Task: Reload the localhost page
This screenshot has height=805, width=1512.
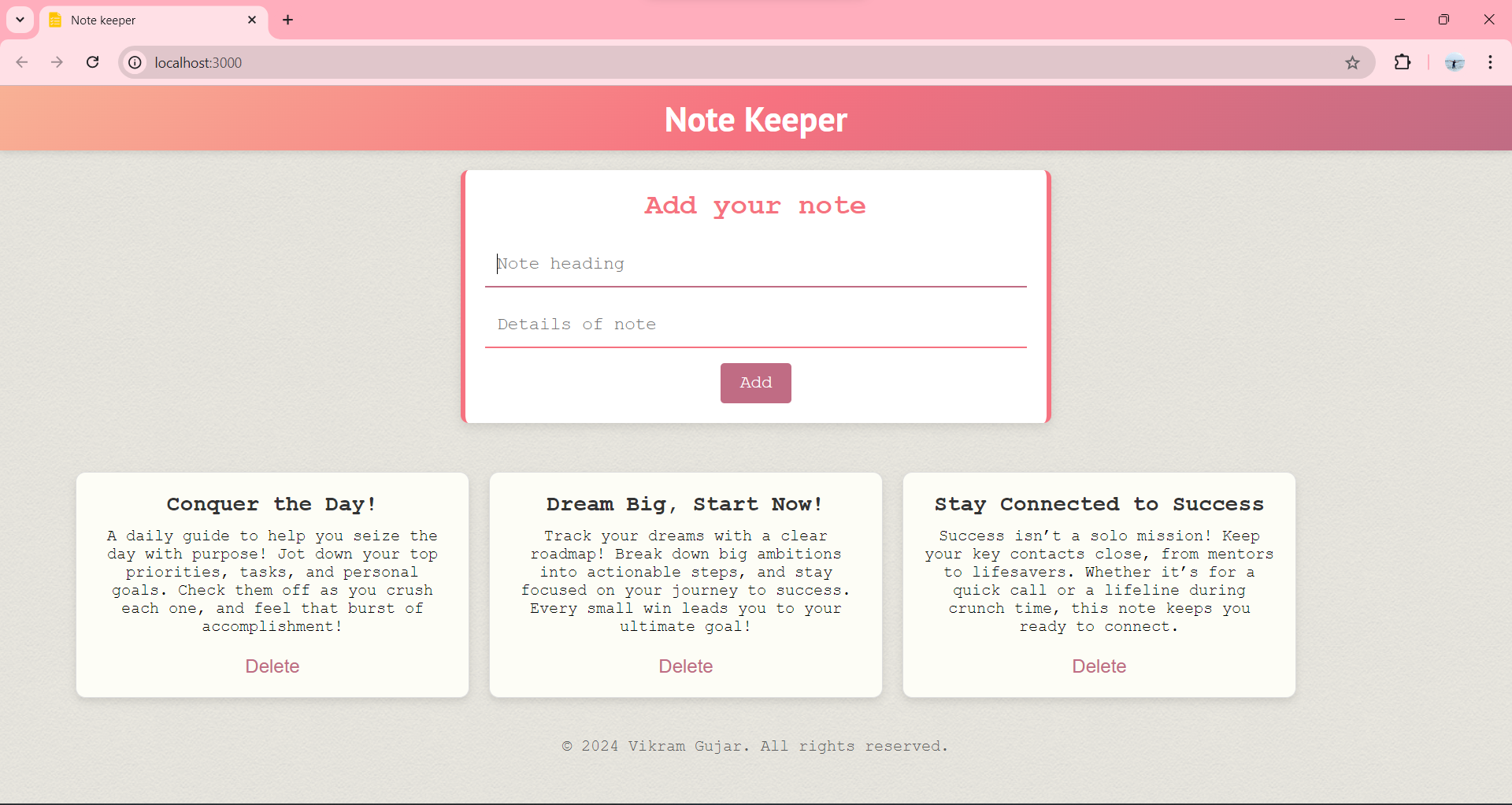Action: point(93,62)
